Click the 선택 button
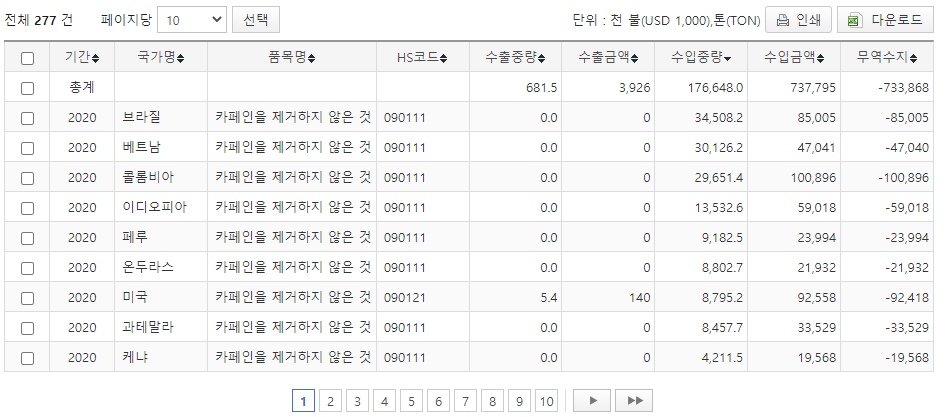Screen dimensions: 949x417 click(256, 20)
